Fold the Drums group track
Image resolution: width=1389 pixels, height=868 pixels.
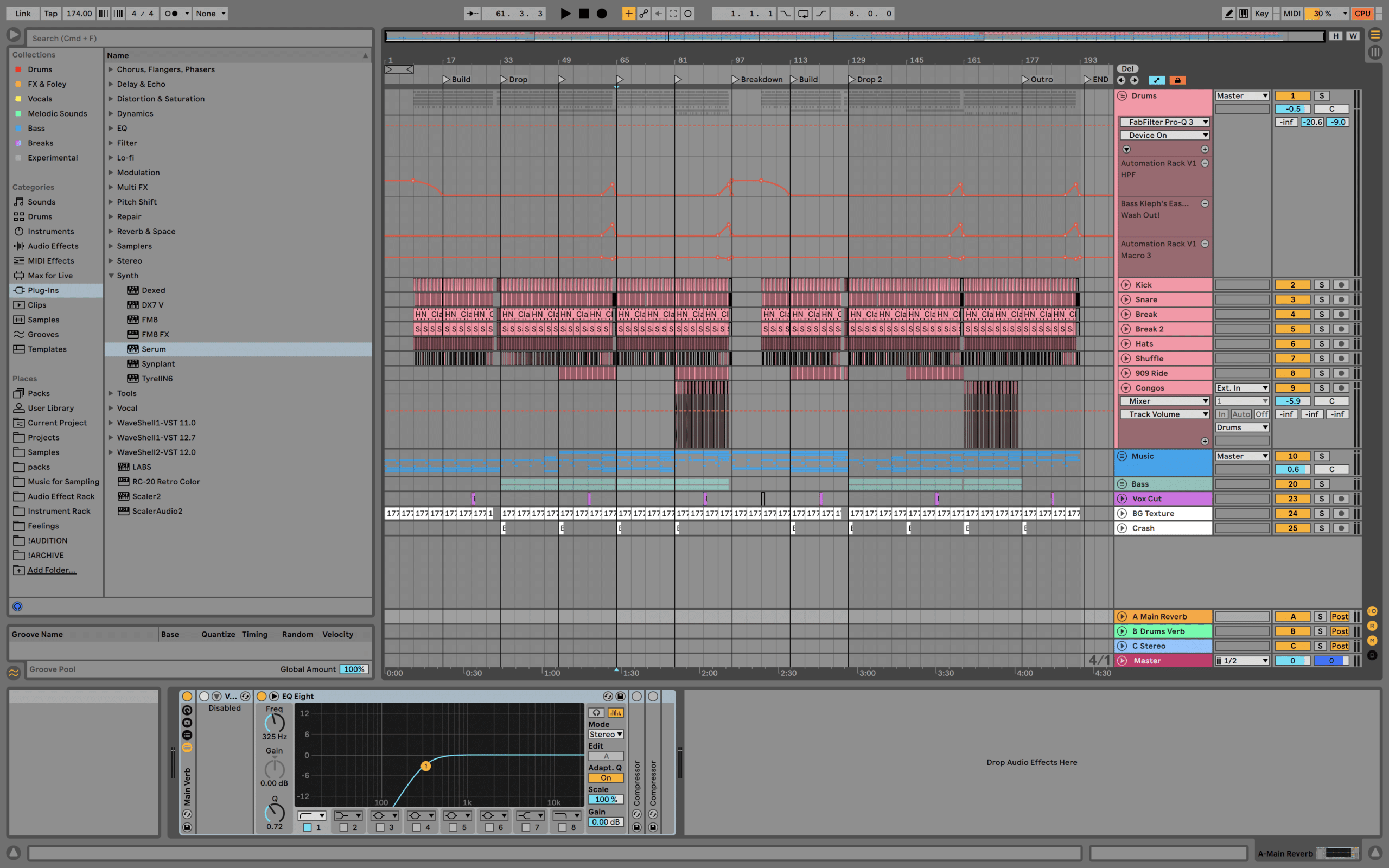click(x=1122, y=96)
